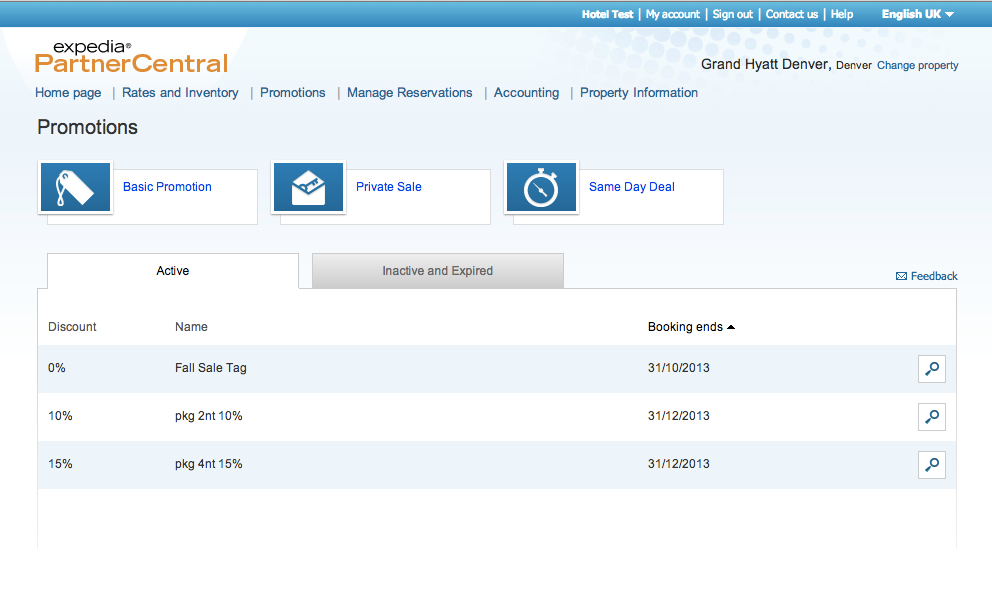Open Property Information page
The image size is (992, 590).
pyautogui.click(x=638, y=93)
